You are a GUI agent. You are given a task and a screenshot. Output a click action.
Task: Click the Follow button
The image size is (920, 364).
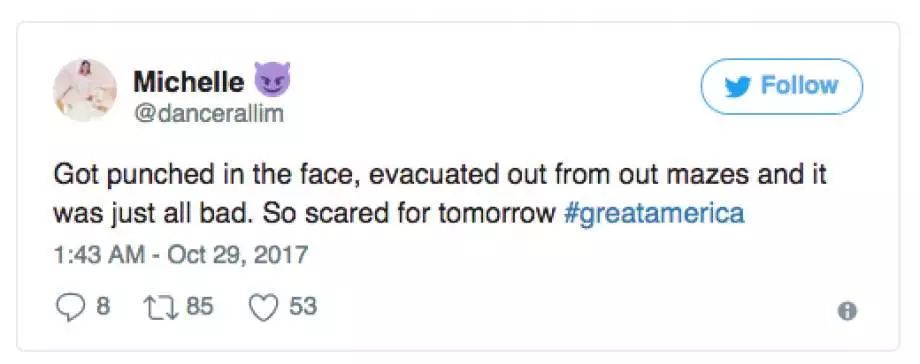pyautogui.click(x=782, y=86)
